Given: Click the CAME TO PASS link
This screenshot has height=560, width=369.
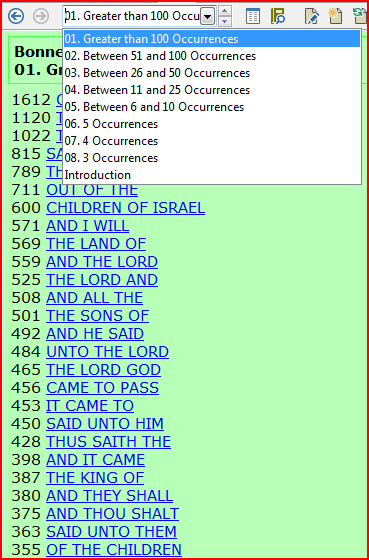Looking at the screenshot, I should 102,388.
